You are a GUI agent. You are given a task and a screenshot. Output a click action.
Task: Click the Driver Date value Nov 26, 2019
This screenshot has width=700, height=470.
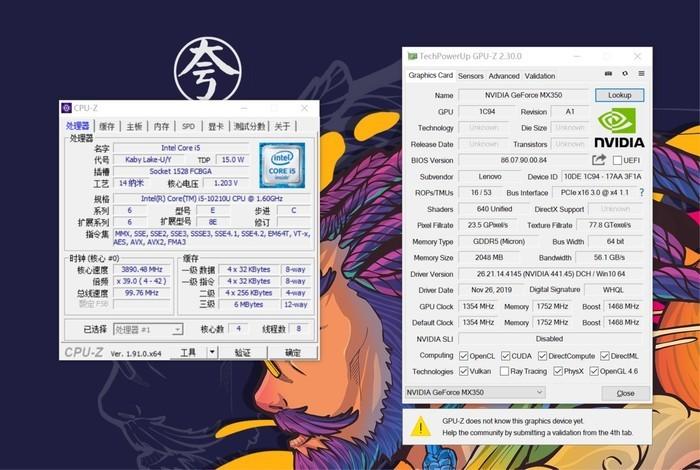click(491, 290)
